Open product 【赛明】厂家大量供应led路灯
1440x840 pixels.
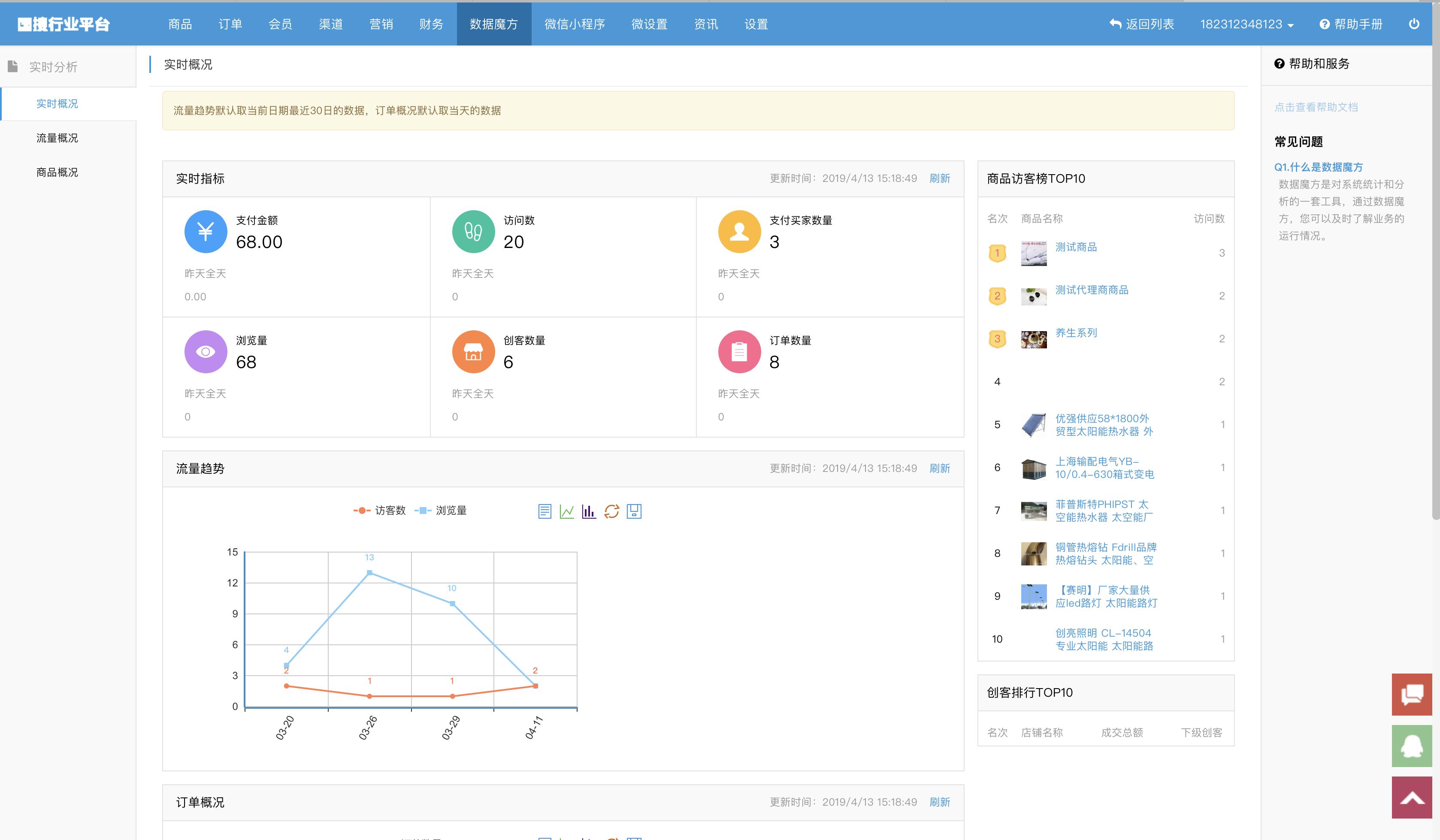pyautogui.click(x=1106, y=596)
